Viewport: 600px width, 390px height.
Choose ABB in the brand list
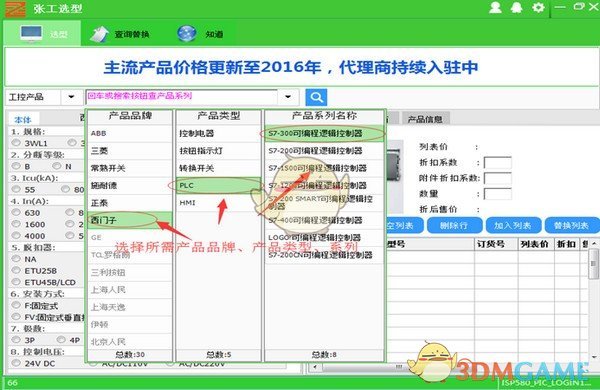click(130, 133)
